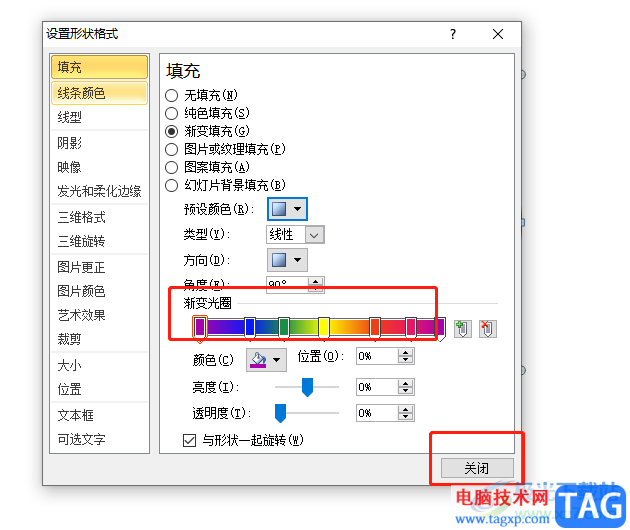Viewport: 630px width, 530px height.
Task: Select the 图案填充 radio option
Action: click(x=172, y=167)
